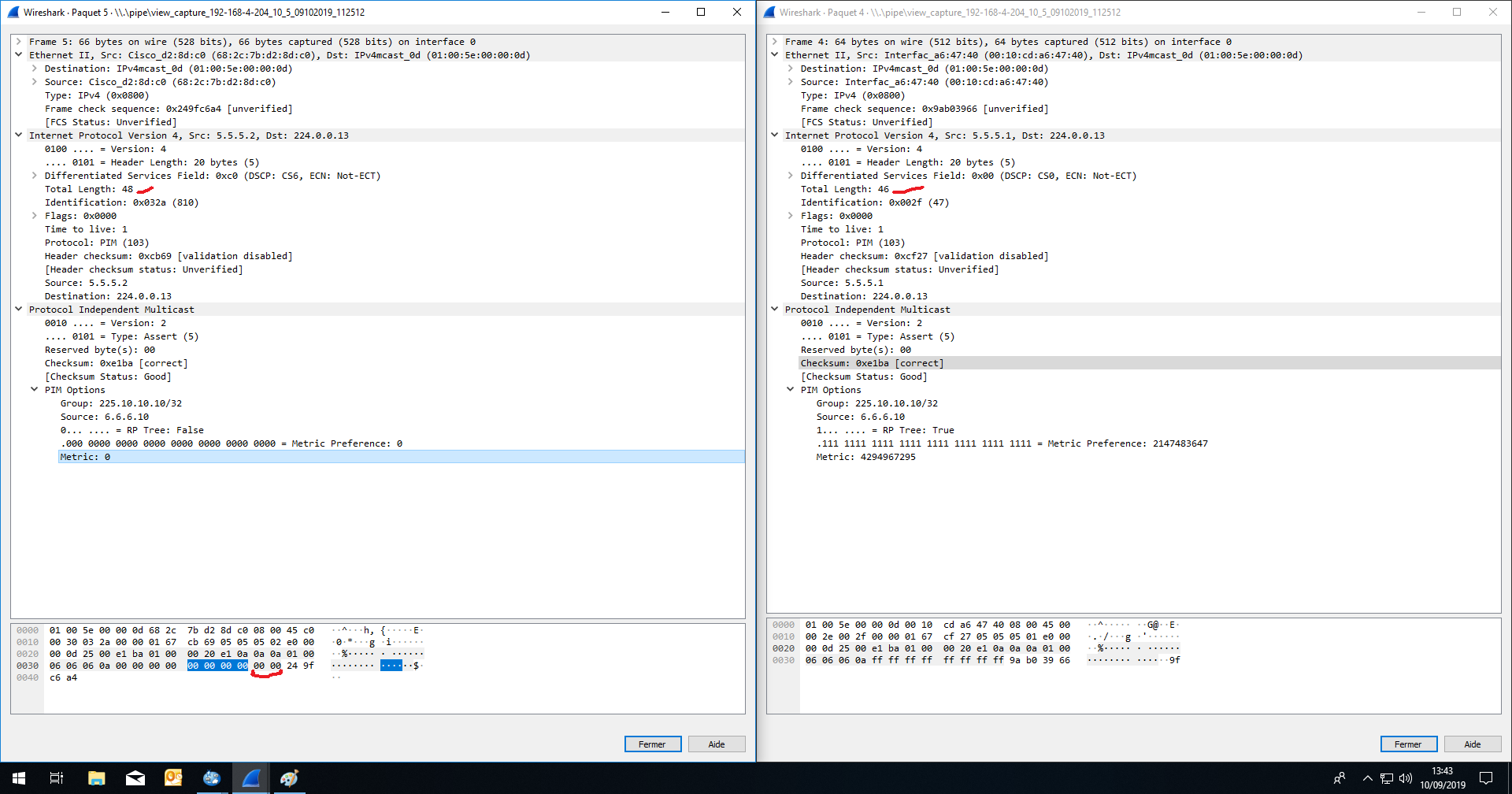
Task: Select the Total Length: 46 row
Action: point(845,189)
